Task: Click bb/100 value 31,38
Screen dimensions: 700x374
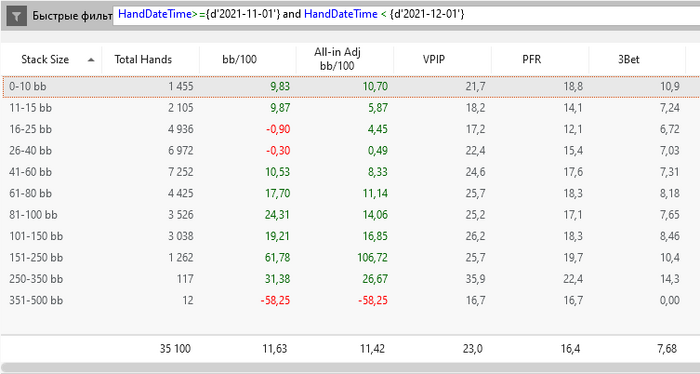Action: (277, 279)
